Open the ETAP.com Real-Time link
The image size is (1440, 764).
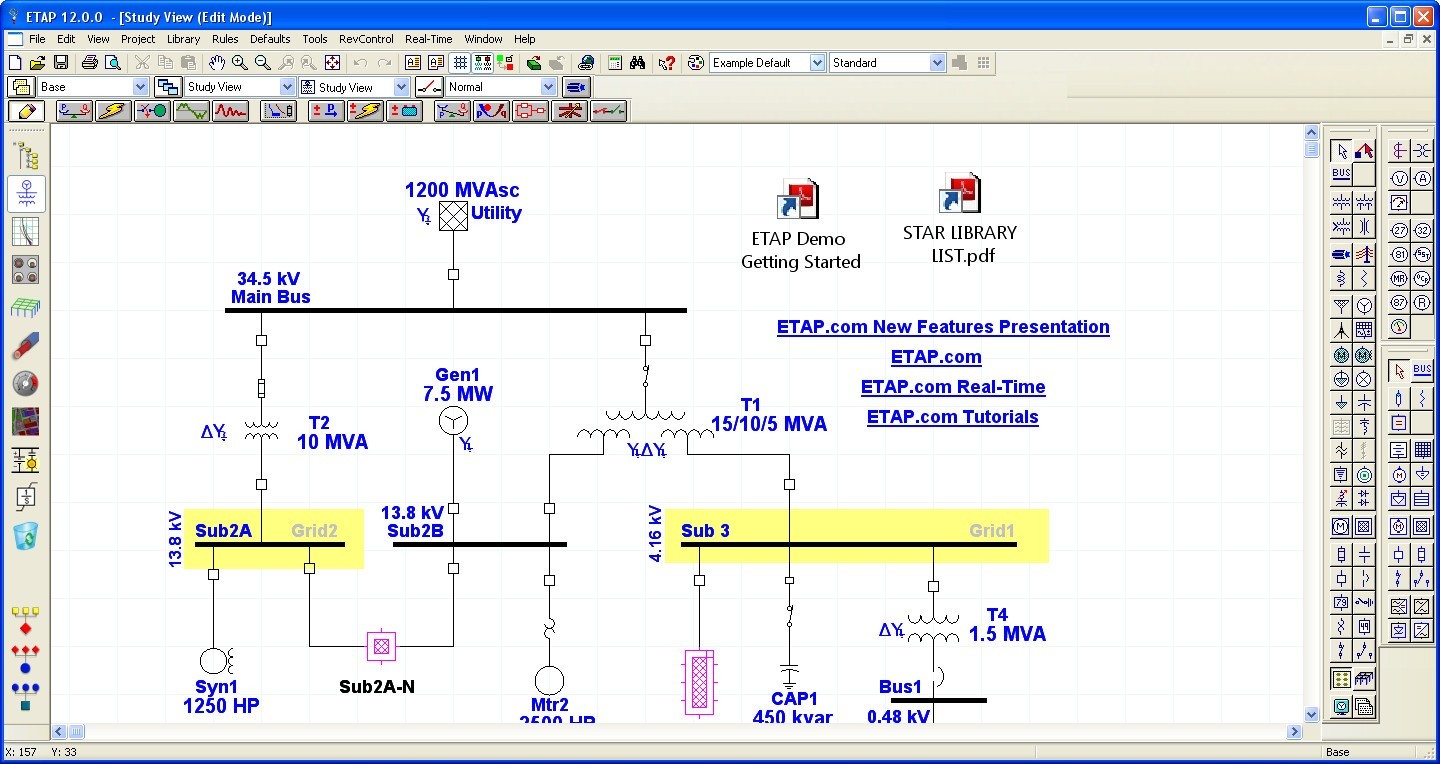(x=953, y=387)
